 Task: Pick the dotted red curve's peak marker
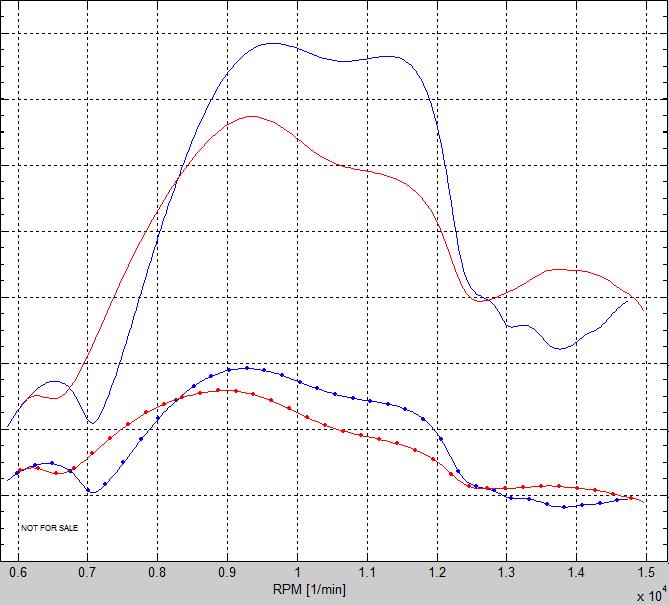(x=233, y=390)
